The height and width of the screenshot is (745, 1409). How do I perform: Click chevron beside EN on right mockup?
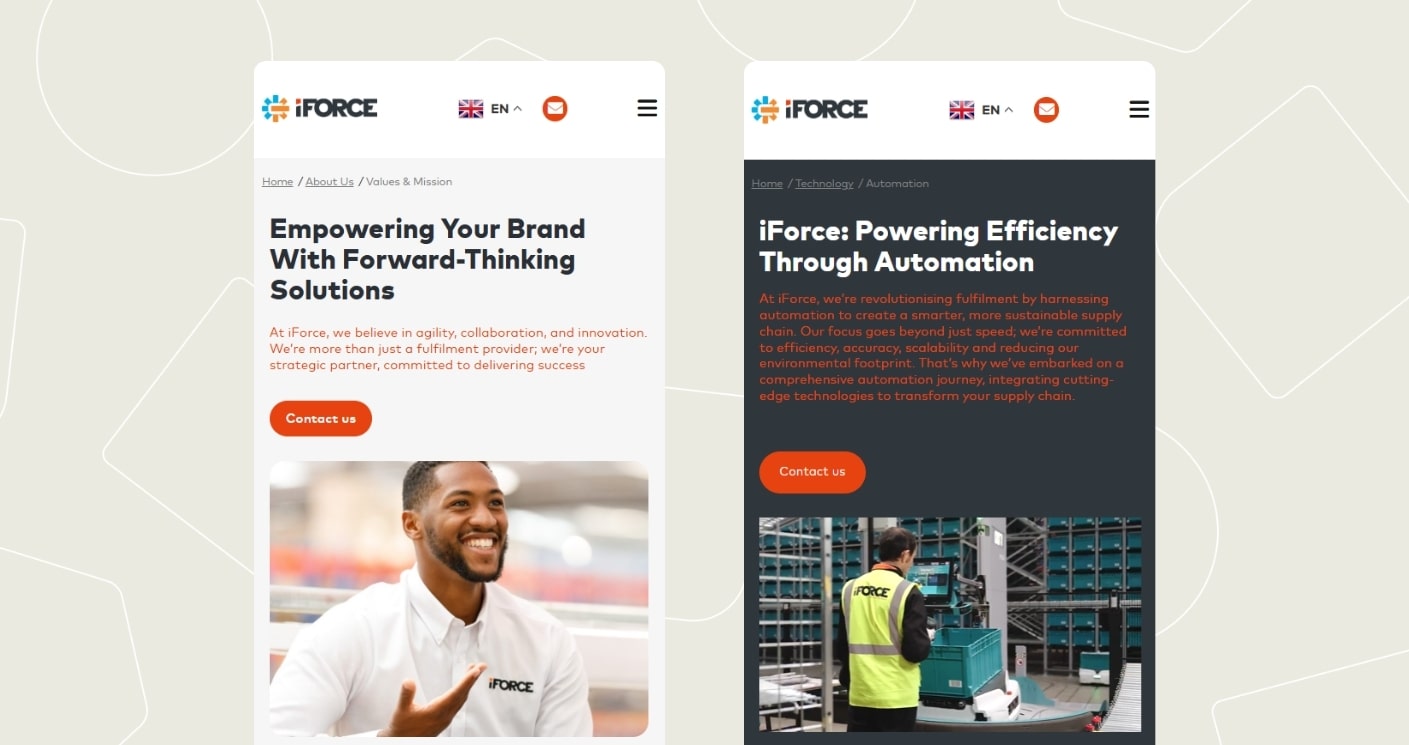pyautogui.click(x=1009, y=110)
